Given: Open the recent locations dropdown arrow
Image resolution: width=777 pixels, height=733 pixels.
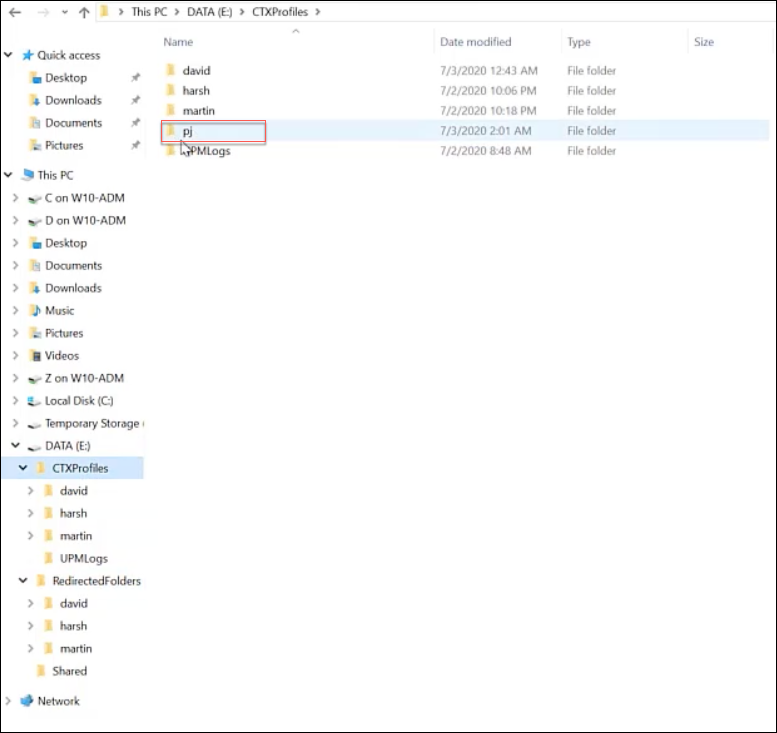Looking at the screenshot, I should pos(64,12).
